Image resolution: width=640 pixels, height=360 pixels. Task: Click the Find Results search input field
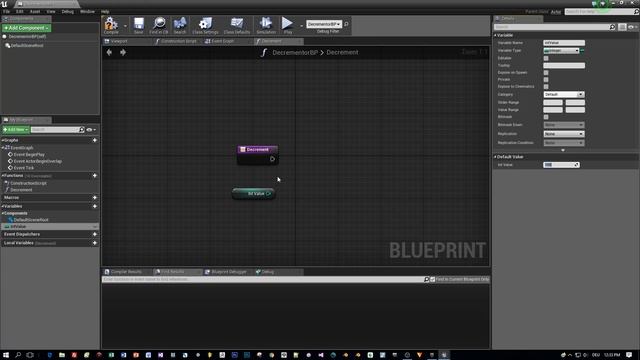point(263,280)
